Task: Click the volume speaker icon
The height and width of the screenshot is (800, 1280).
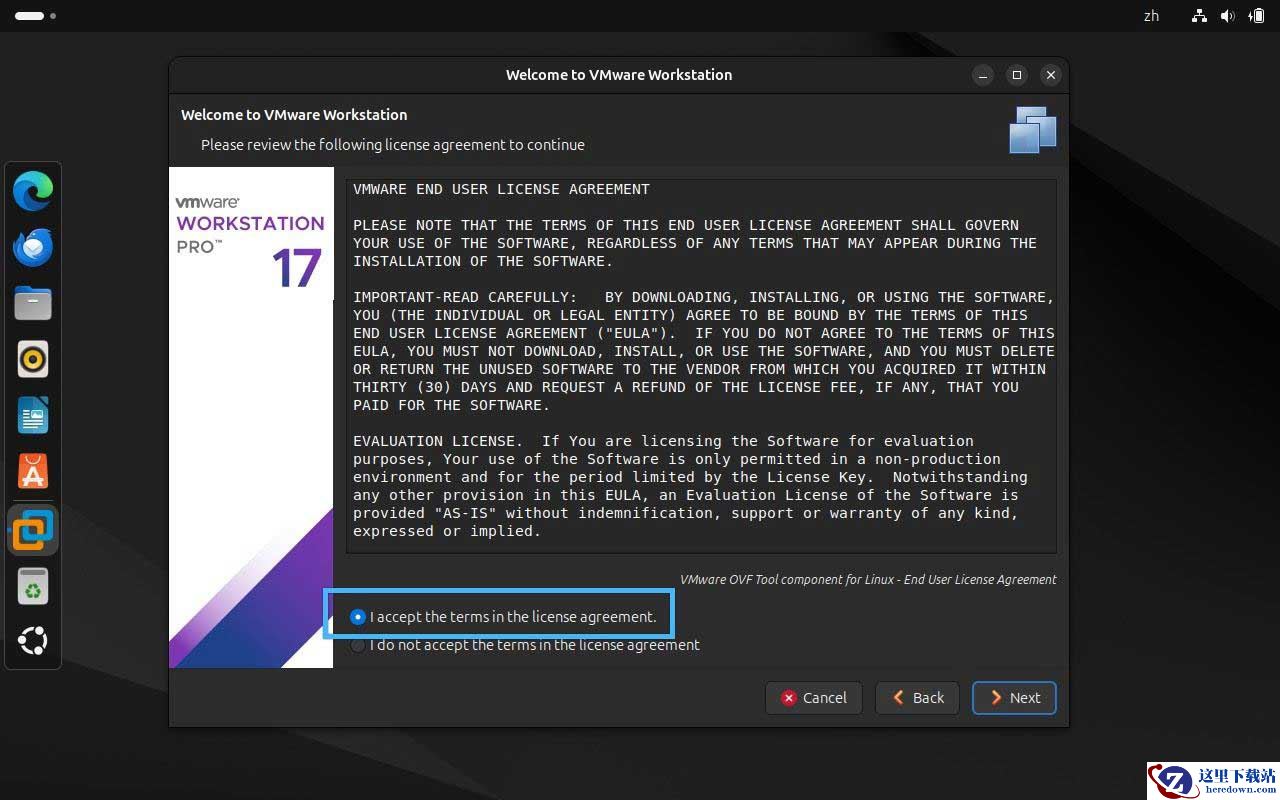Action: [x=1228, y=16]
